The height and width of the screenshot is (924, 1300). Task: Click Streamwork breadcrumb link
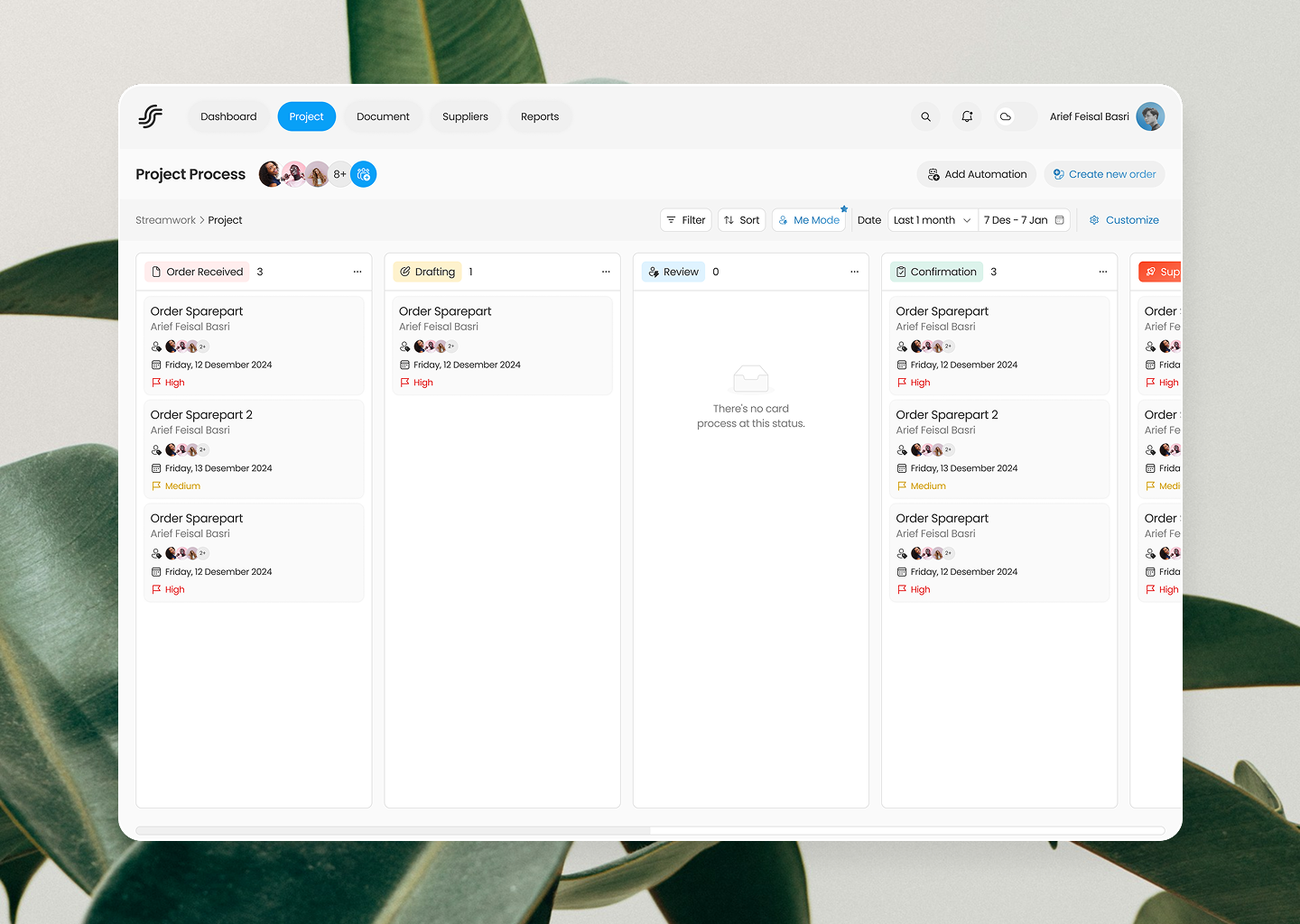click(165, 220)
